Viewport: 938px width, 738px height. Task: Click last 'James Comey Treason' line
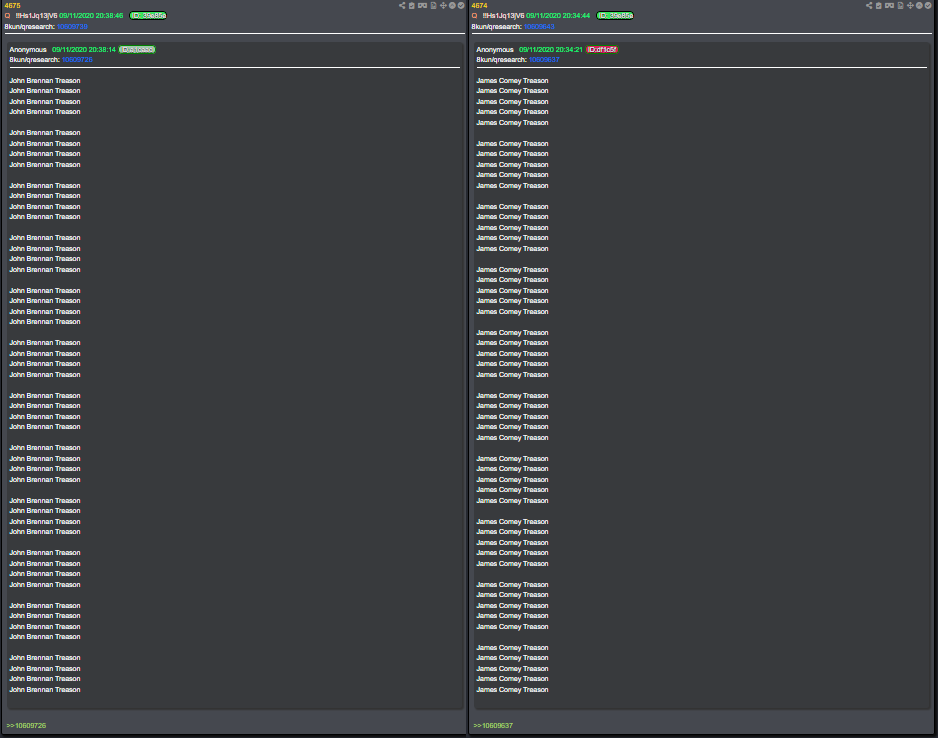tap(512, 690)
